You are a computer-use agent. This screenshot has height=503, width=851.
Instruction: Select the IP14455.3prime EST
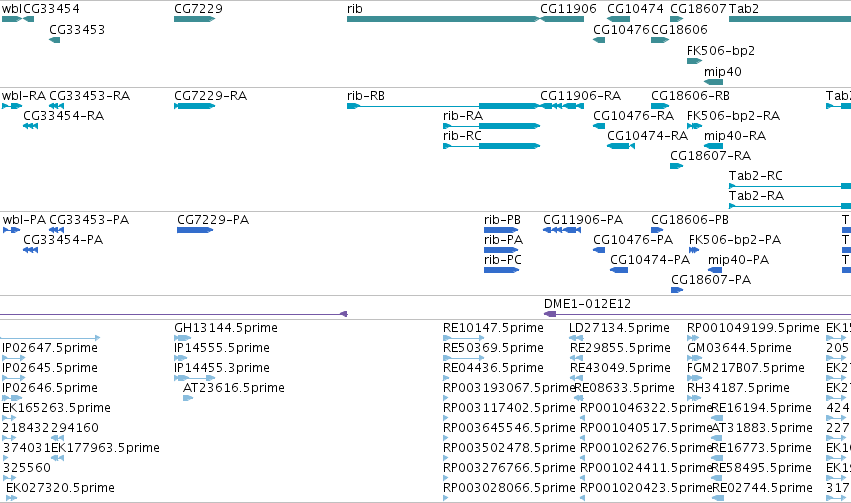pyautogui.click(x=195, y=378)
